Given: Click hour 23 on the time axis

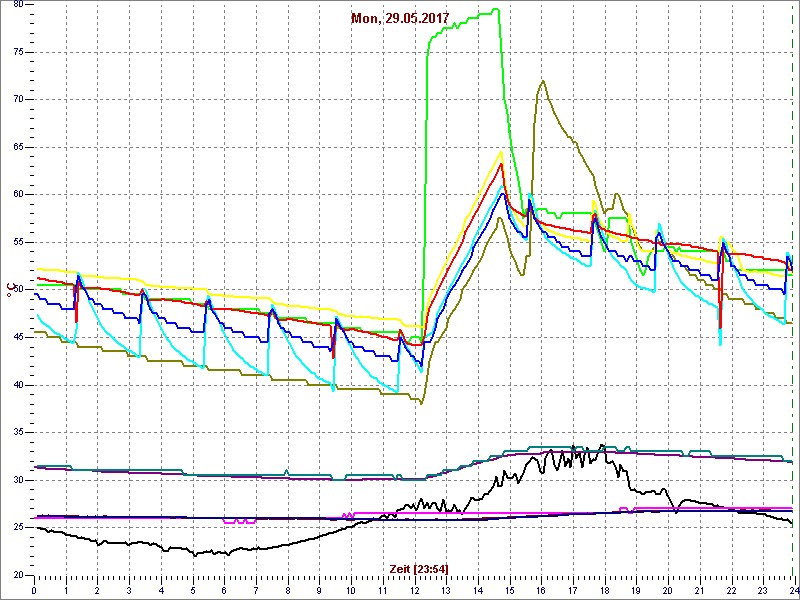Looking at the screenshot, I should (763, 591).
